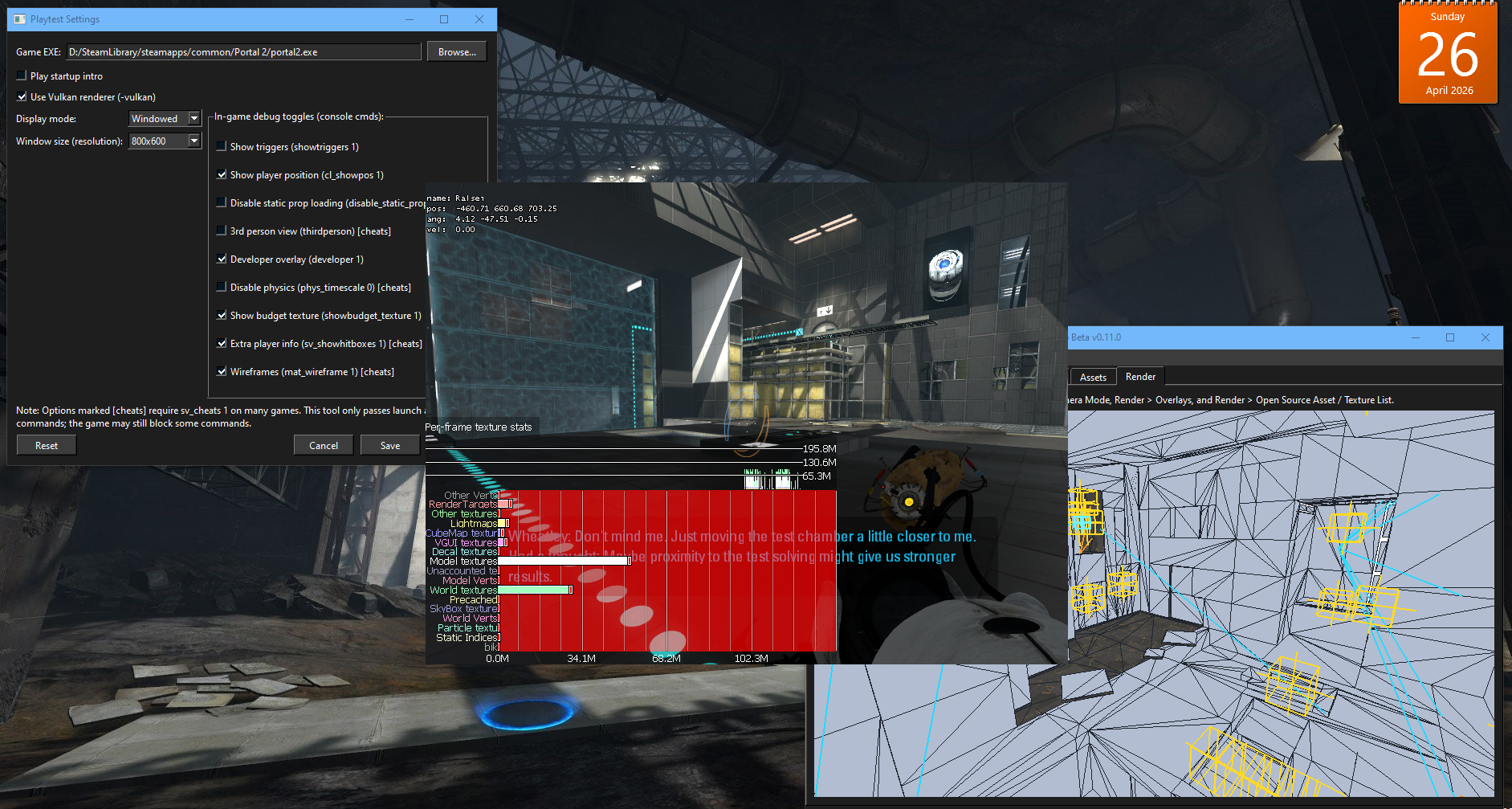Minimize the Beta v0.11.0 window

1416,337
